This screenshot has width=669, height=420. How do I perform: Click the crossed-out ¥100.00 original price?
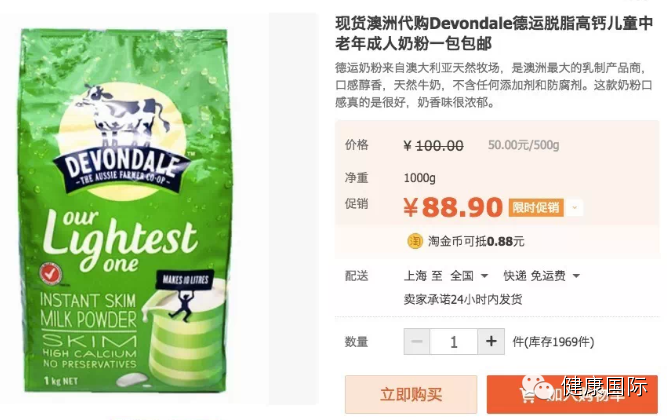click(x=433, y=146)
